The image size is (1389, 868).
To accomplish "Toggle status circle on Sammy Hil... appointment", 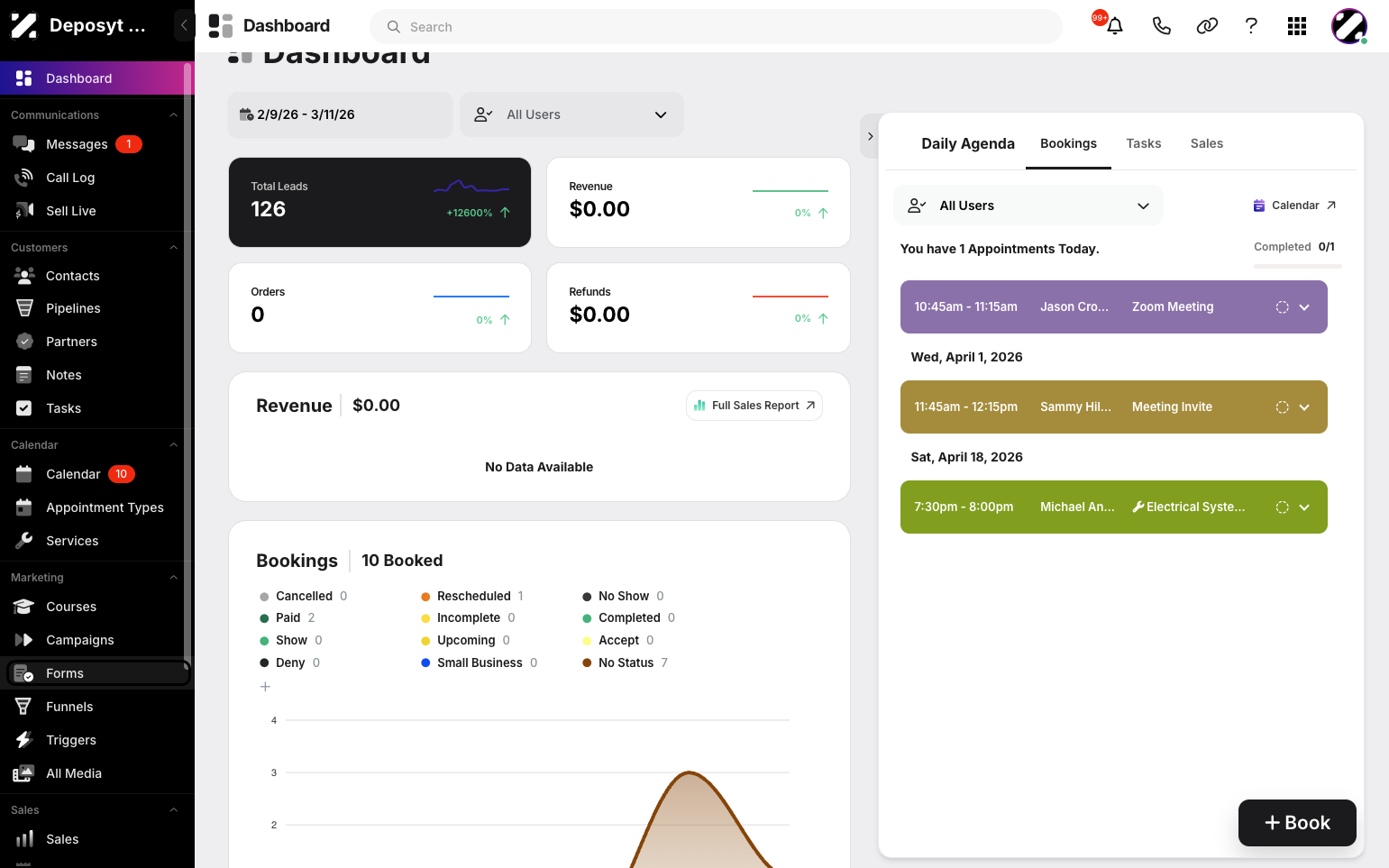I will point(1282,407).
